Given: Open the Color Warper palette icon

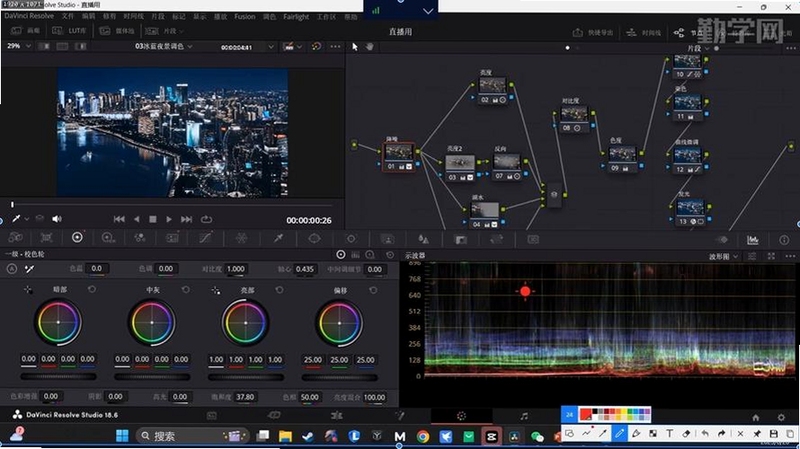Looking at the screenshot, I should (x=241, y=238).
